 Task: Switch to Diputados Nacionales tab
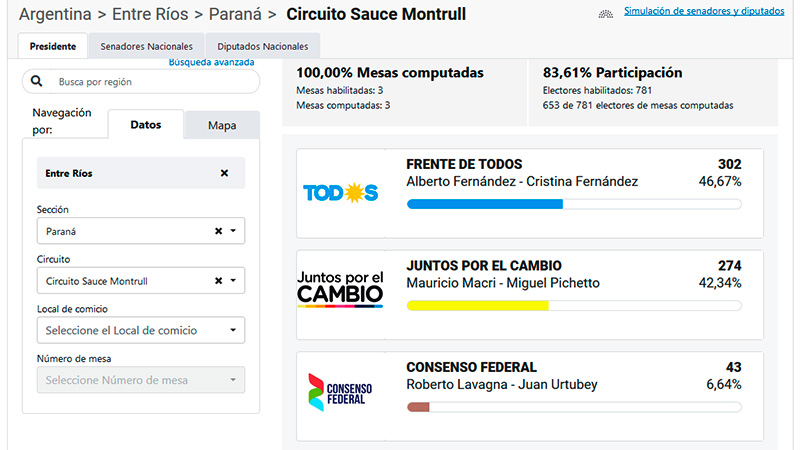(x=263, y=46)
